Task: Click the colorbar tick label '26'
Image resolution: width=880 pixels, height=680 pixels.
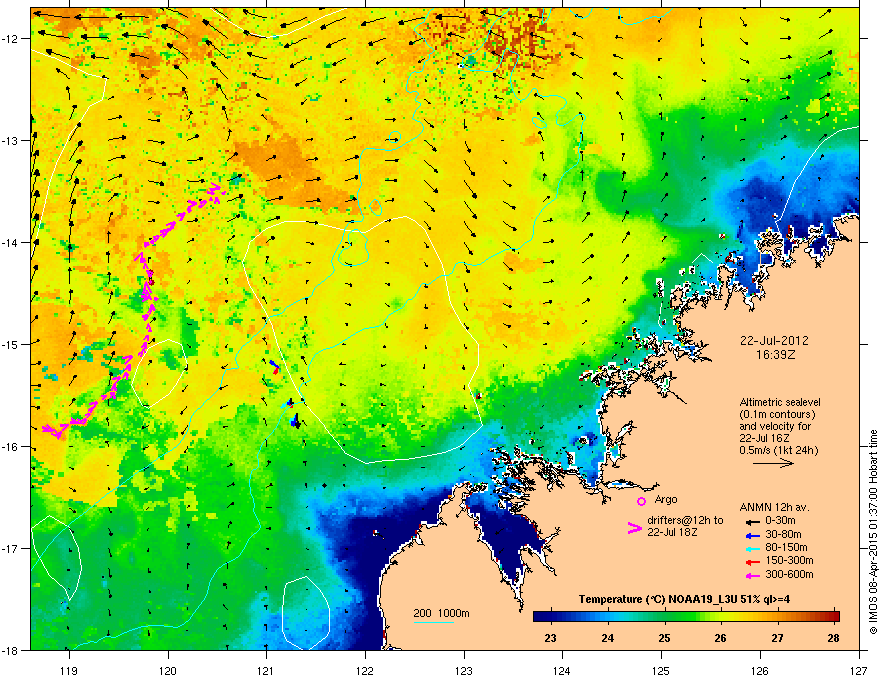Action: pos(721,638)
